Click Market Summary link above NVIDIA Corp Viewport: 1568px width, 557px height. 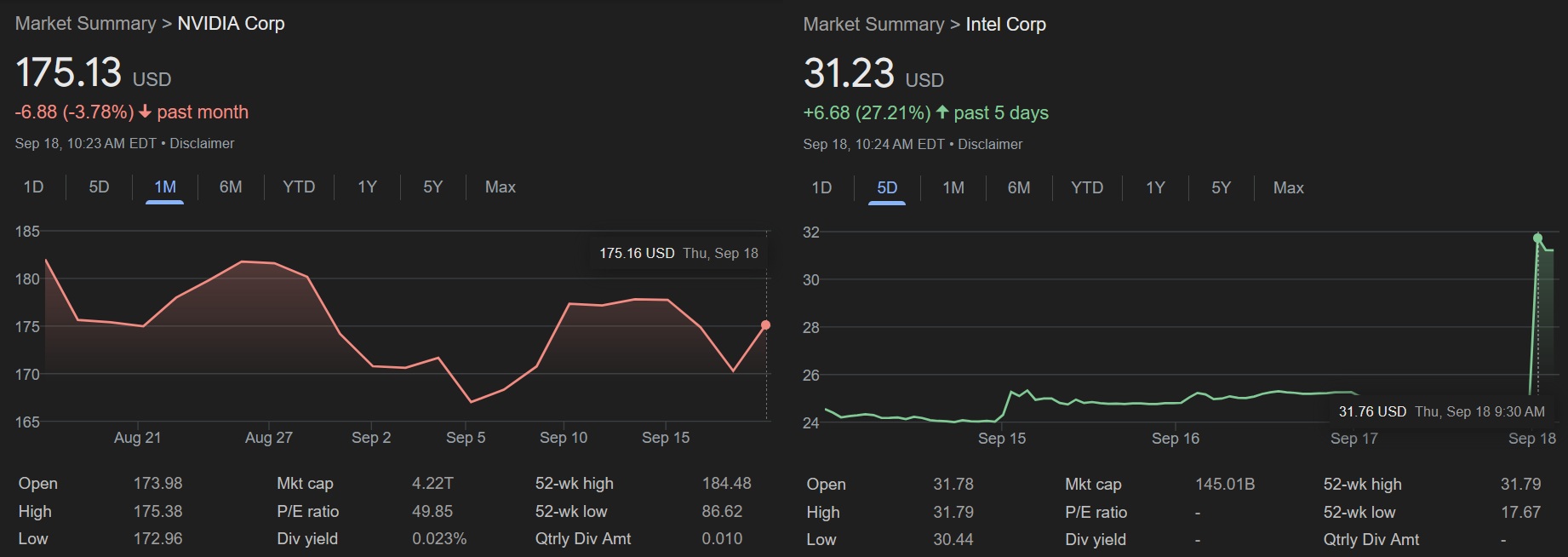pyautogui.click(x=85, y=24)
